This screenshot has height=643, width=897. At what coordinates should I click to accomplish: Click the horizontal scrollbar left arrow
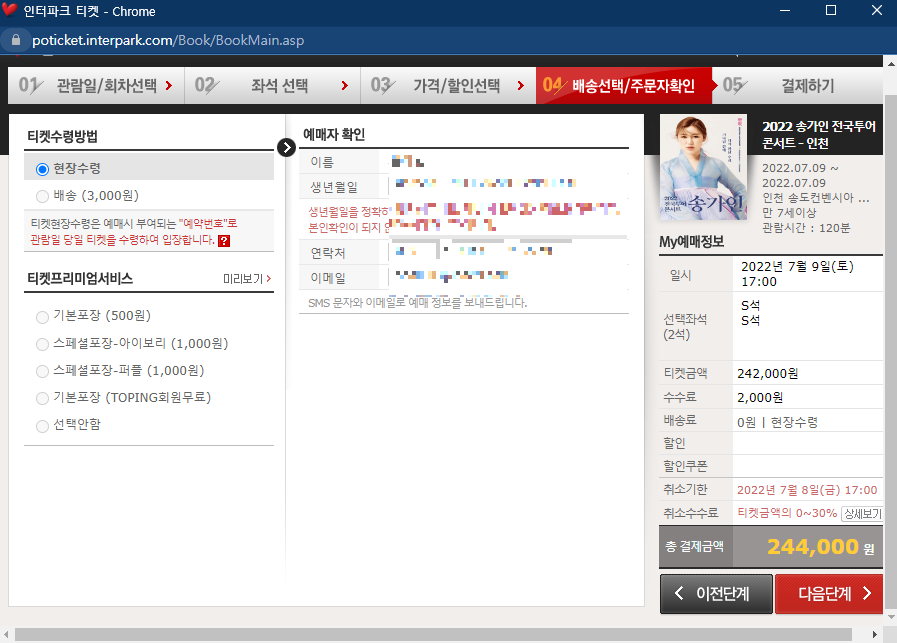[6, 634]
